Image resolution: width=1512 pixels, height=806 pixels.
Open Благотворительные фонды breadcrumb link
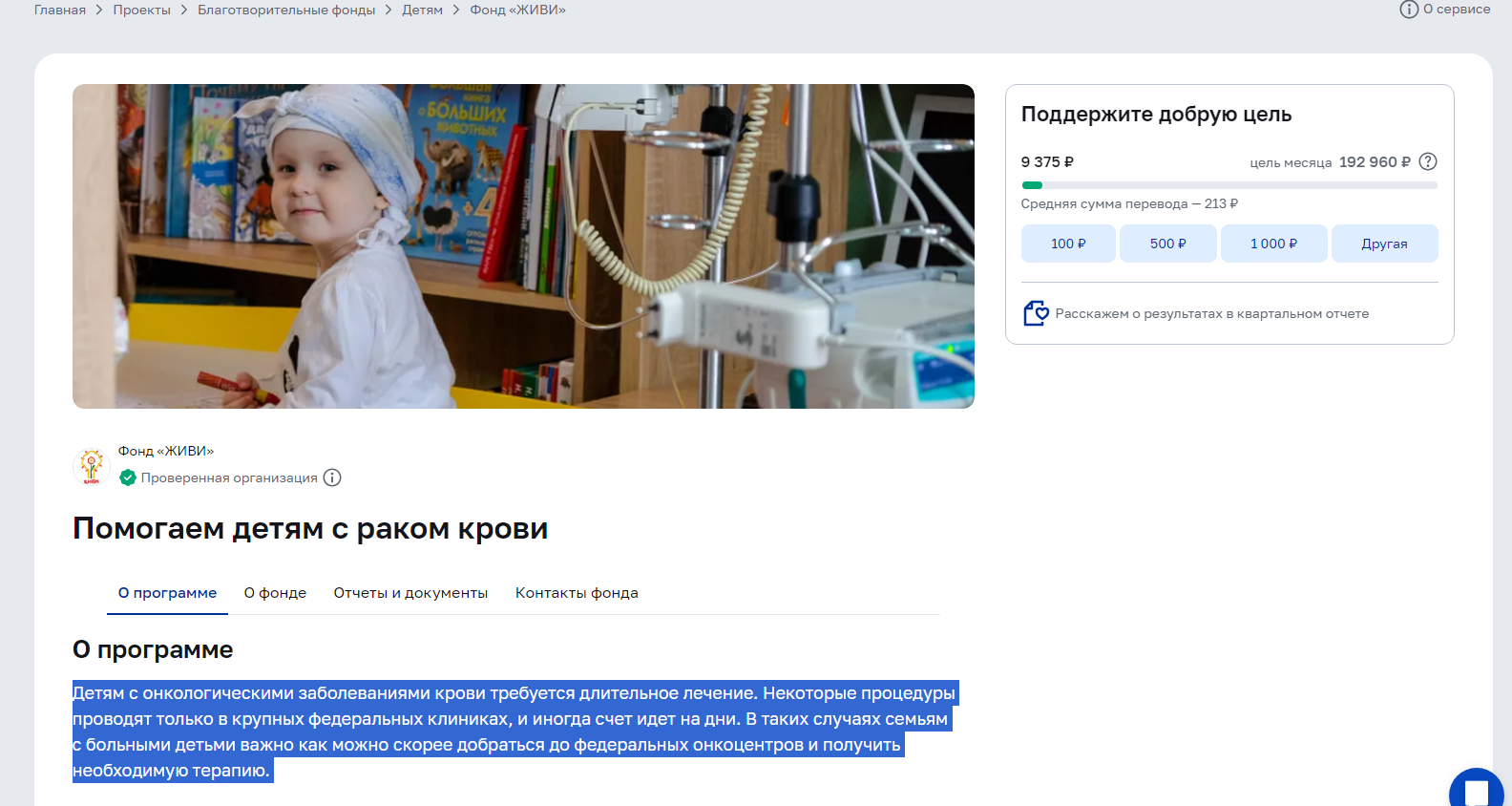286,10
